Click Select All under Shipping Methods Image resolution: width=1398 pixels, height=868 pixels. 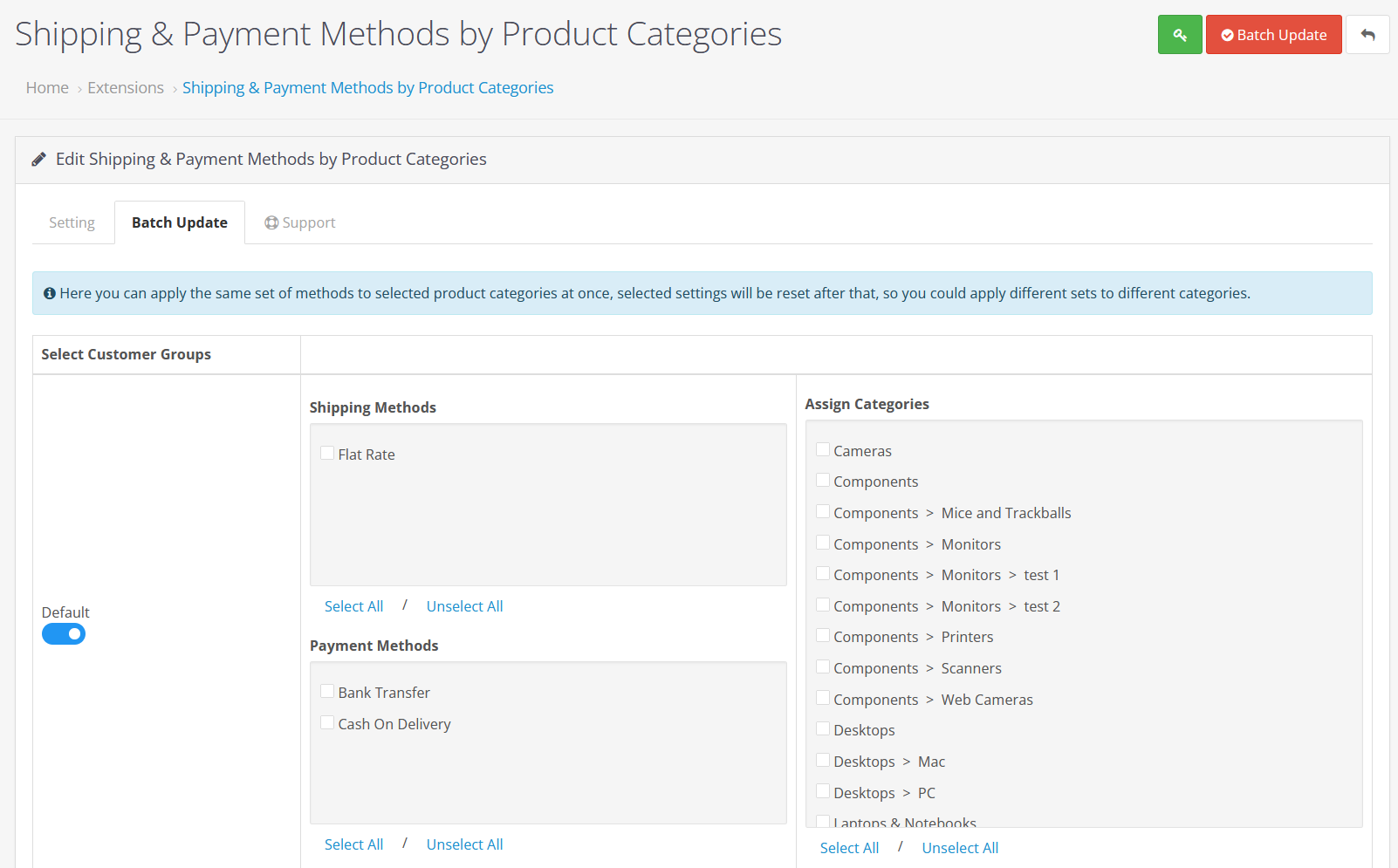point(353,606)
